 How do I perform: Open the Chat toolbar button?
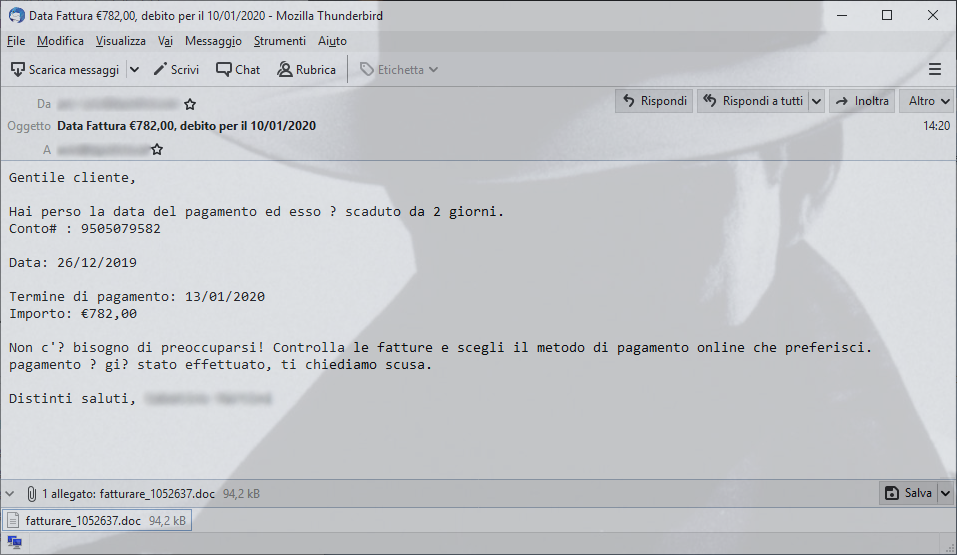[238, 70]
